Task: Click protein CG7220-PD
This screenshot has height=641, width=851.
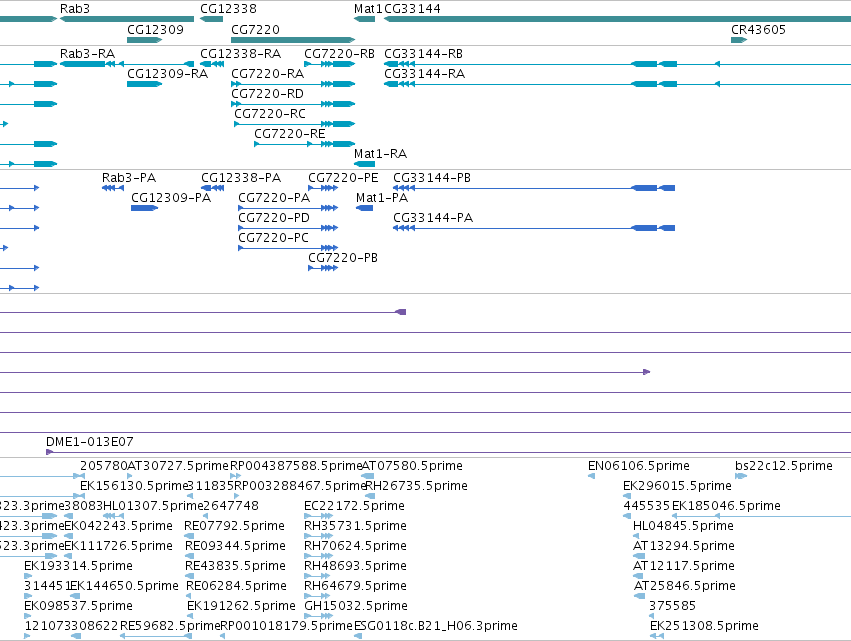Action: (274, 218)
